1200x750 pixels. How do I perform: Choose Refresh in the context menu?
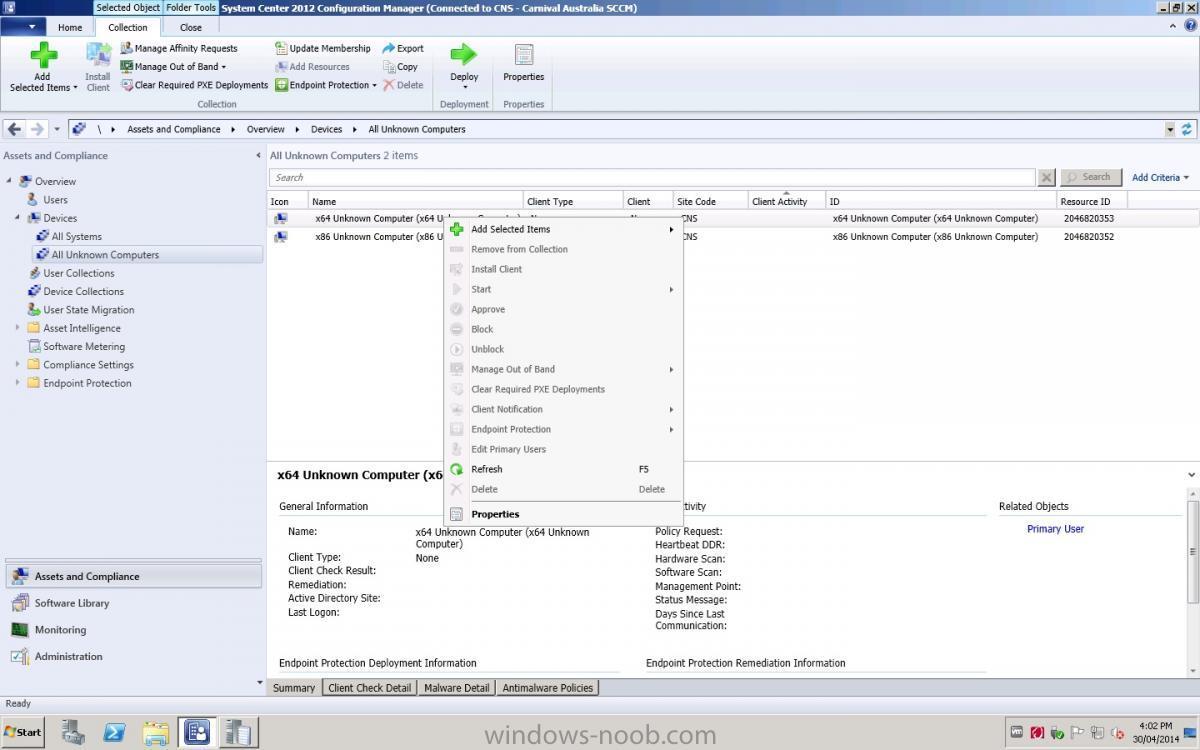pyautogui.click(x=563, y=469)
